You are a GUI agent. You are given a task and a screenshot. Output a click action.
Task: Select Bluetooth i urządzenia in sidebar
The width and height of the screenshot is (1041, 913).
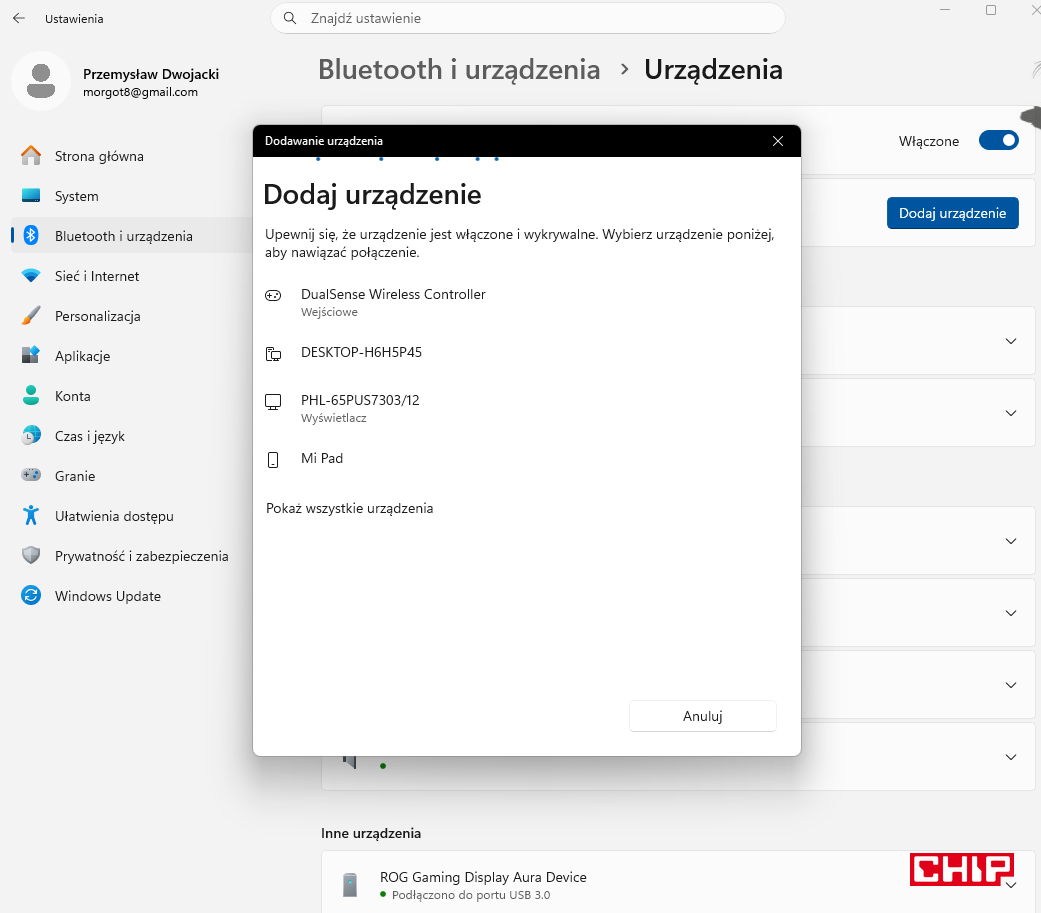tap(131, 236)
